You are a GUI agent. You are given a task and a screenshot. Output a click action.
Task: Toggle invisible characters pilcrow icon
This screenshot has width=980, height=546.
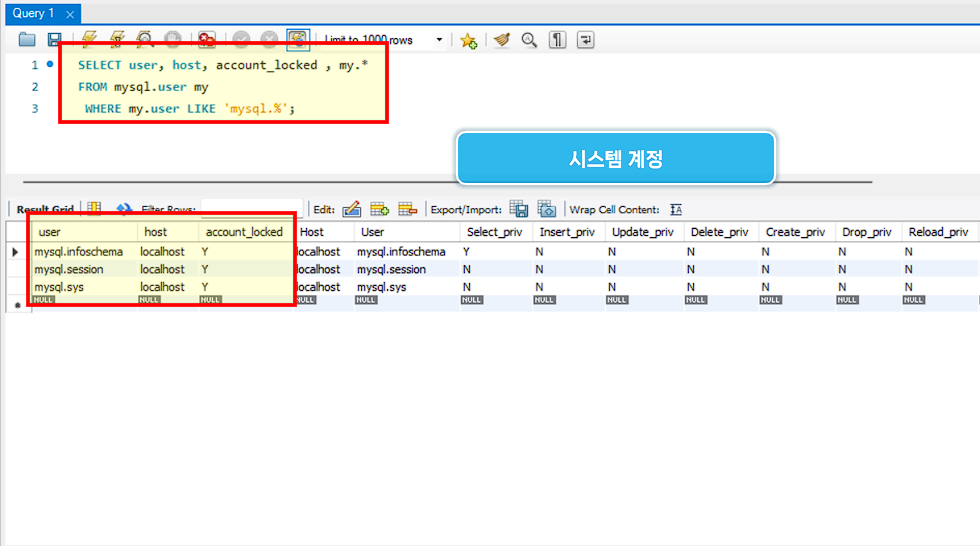coord(557,39)
